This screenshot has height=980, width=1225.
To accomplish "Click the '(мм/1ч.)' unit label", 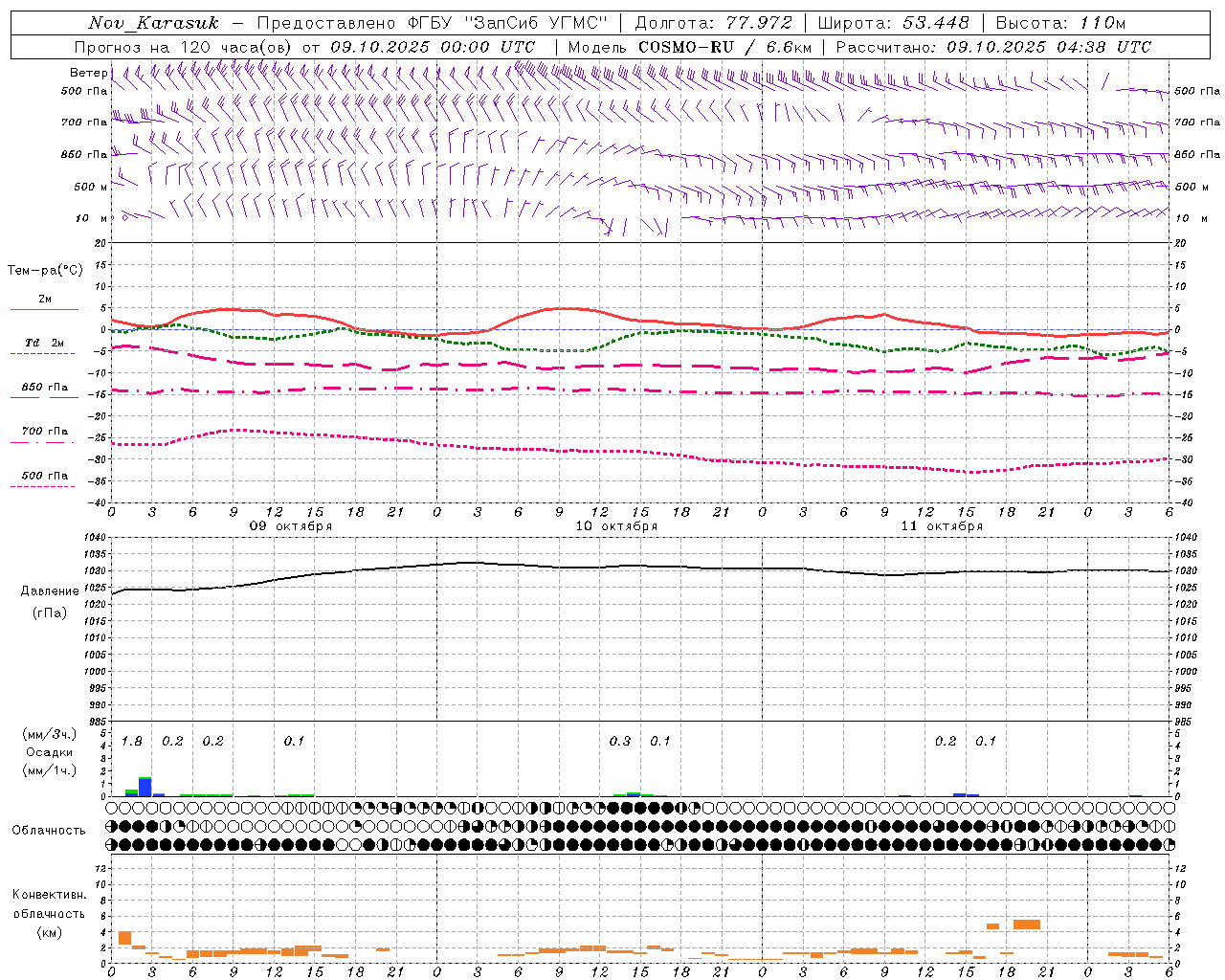I will click(x=50, y=770).
